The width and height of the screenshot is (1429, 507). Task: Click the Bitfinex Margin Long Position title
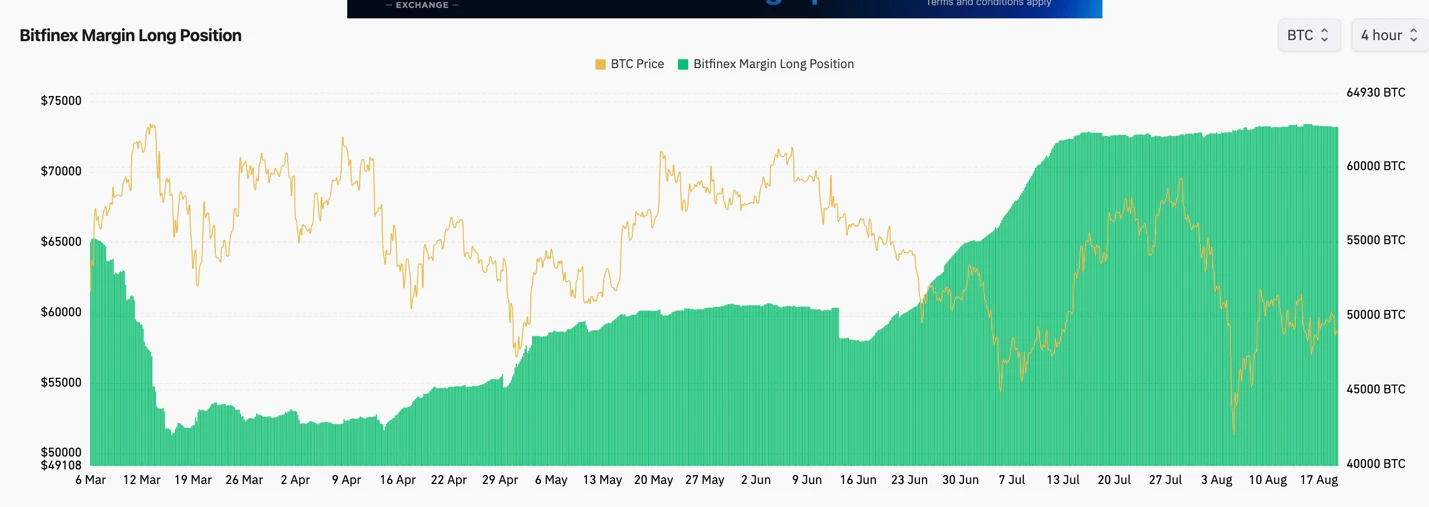(x=130, y=35)
